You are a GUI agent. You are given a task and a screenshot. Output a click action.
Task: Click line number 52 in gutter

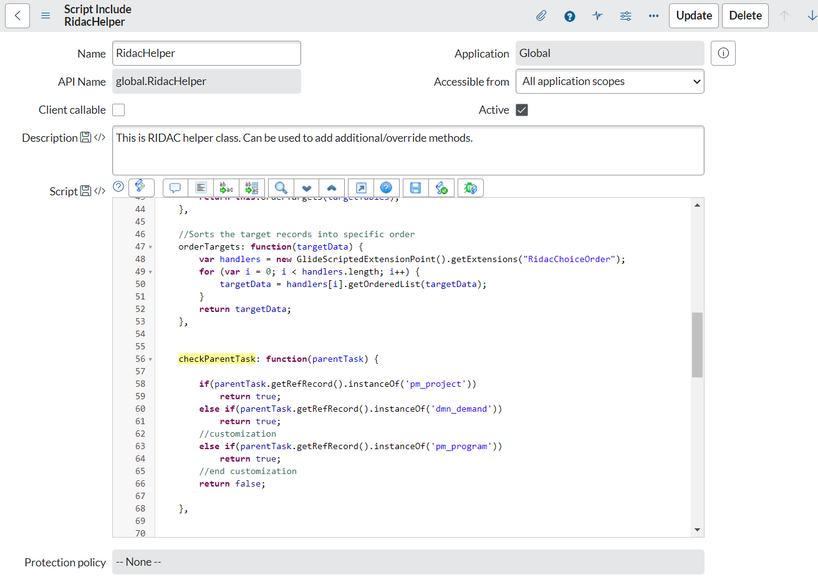[x=140, y=309]
